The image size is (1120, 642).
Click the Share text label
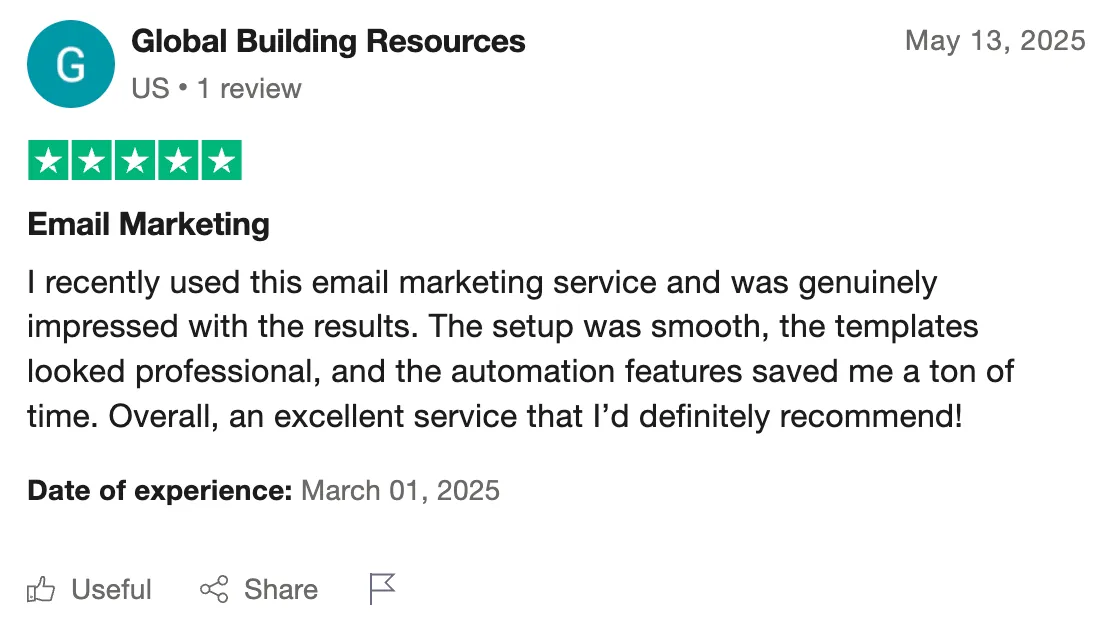point(281,590)
